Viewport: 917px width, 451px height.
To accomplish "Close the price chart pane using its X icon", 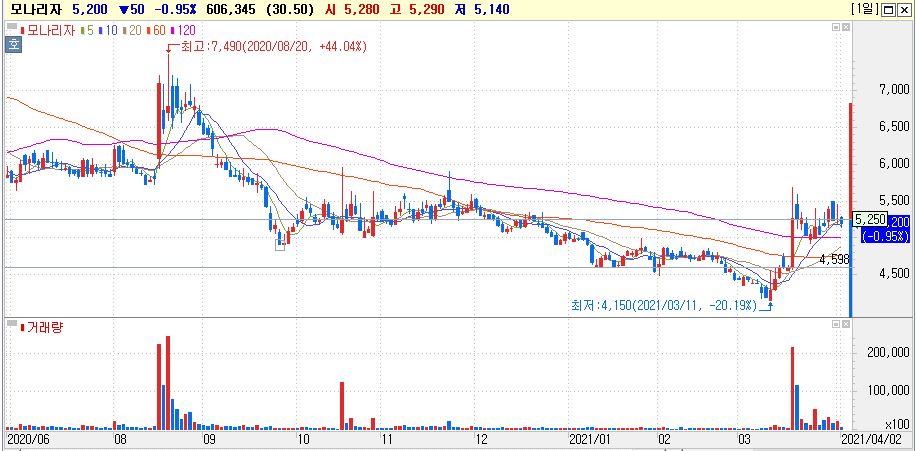I will point(846,27).
